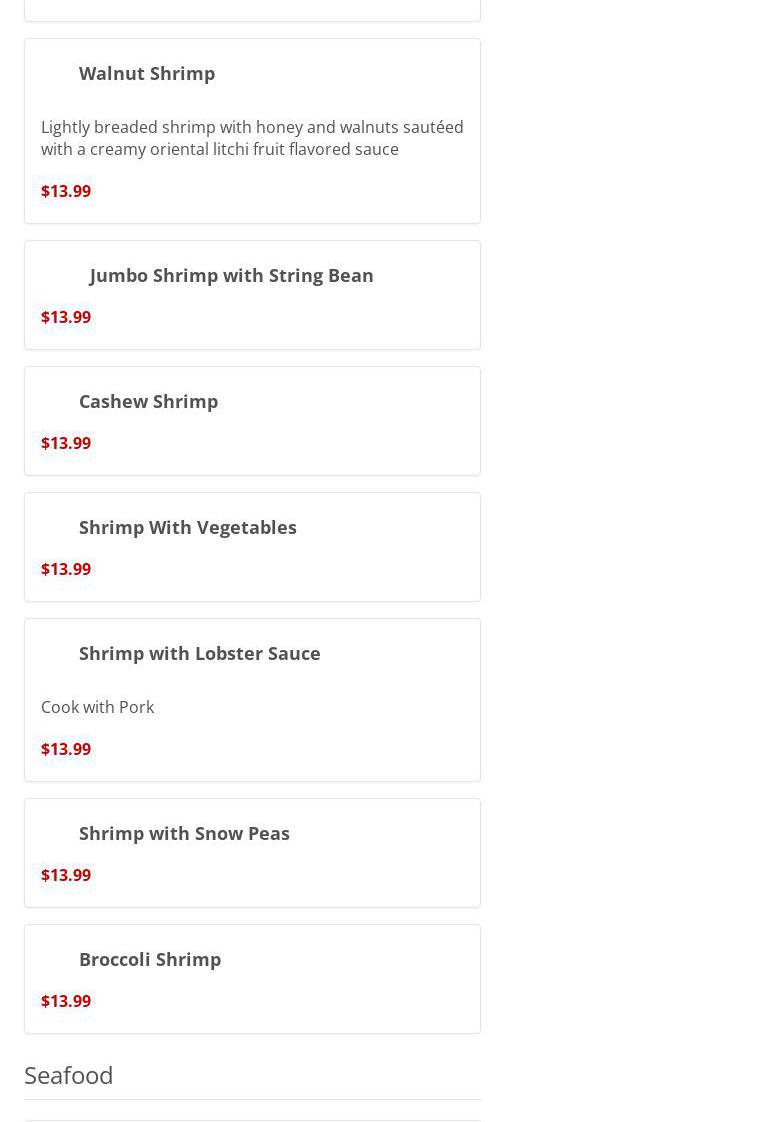Tap the Cashew Shrimp $13.99 price
770x1122 pixels.
[66, 443]
